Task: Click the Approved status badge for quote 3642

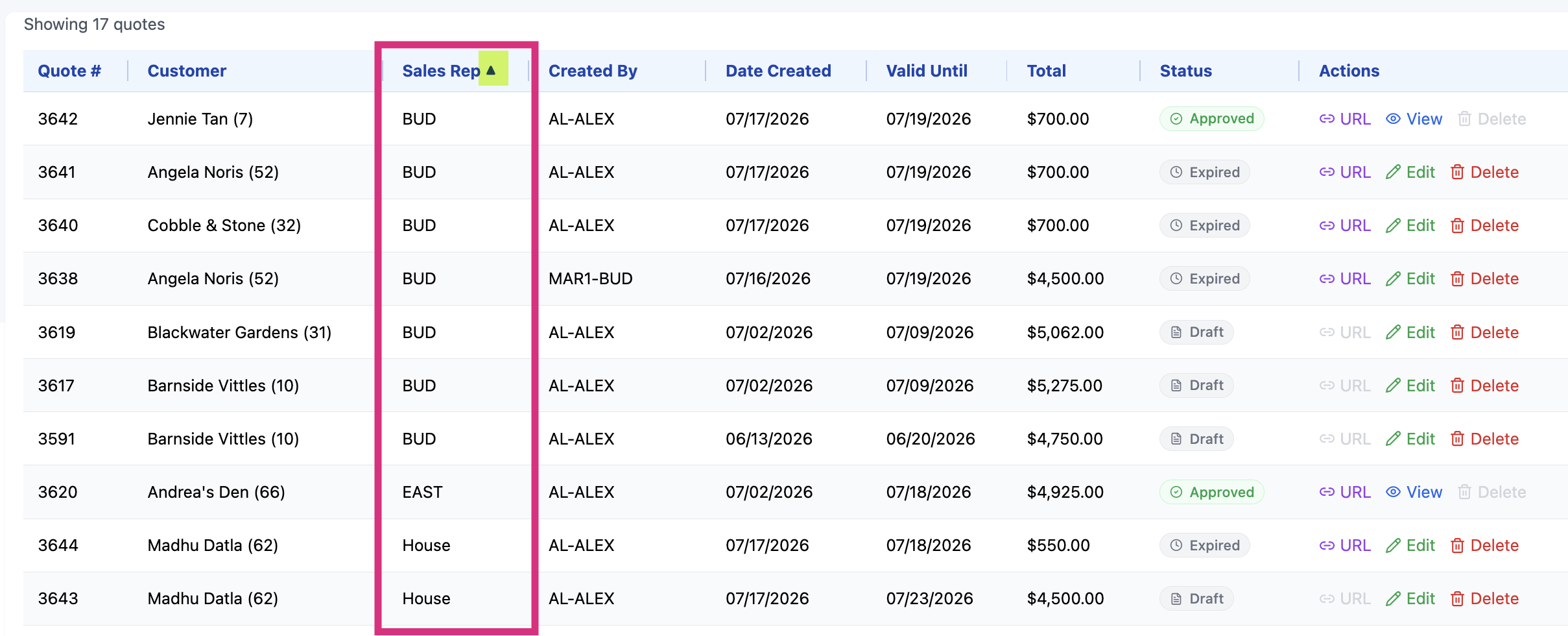Action: pyautogui.click(x=1211, y=119)
